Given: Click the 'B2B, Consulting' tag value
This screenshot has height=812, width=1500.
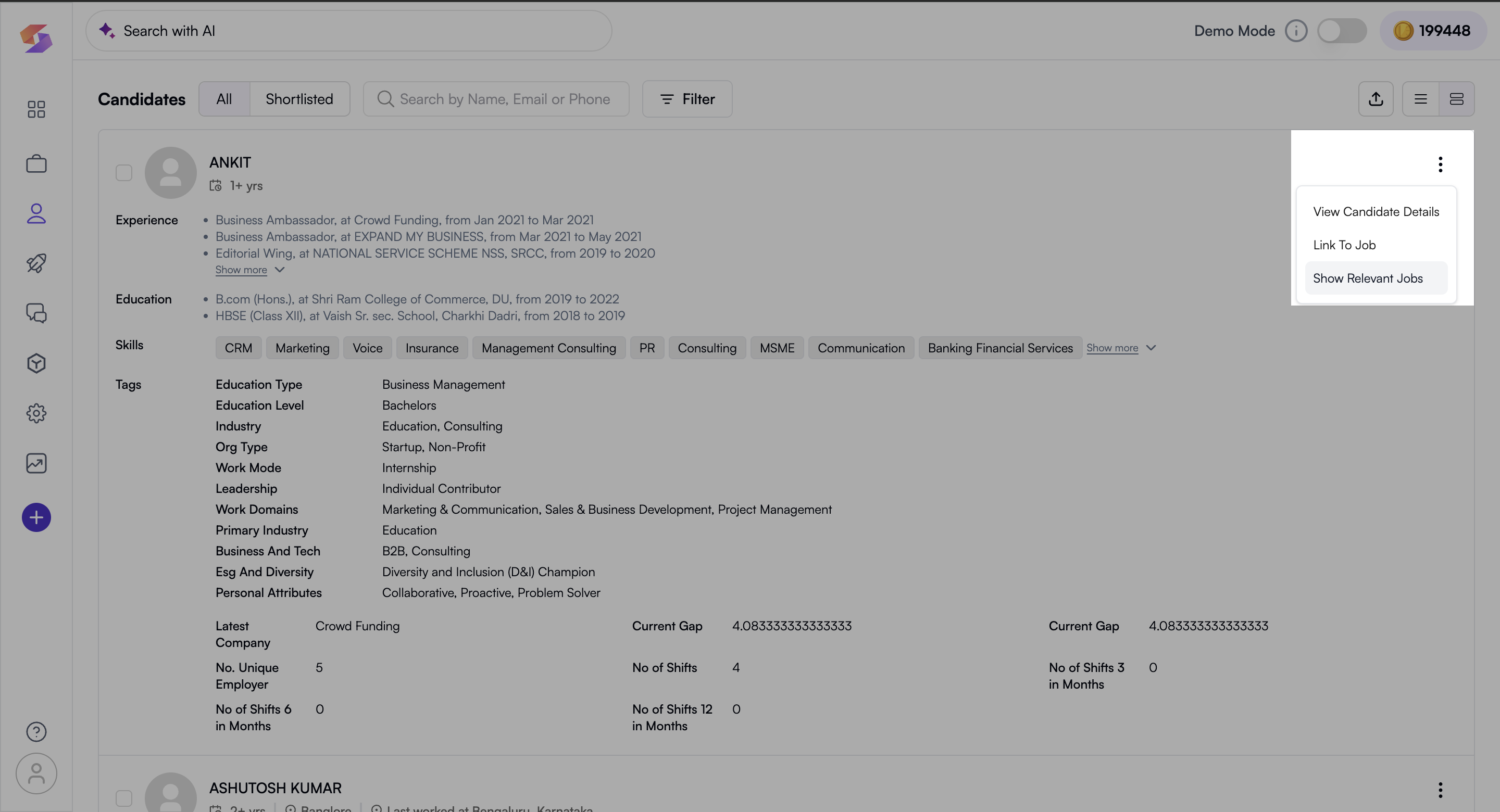Looking at the screenshot, I should [x=426, y=551].
